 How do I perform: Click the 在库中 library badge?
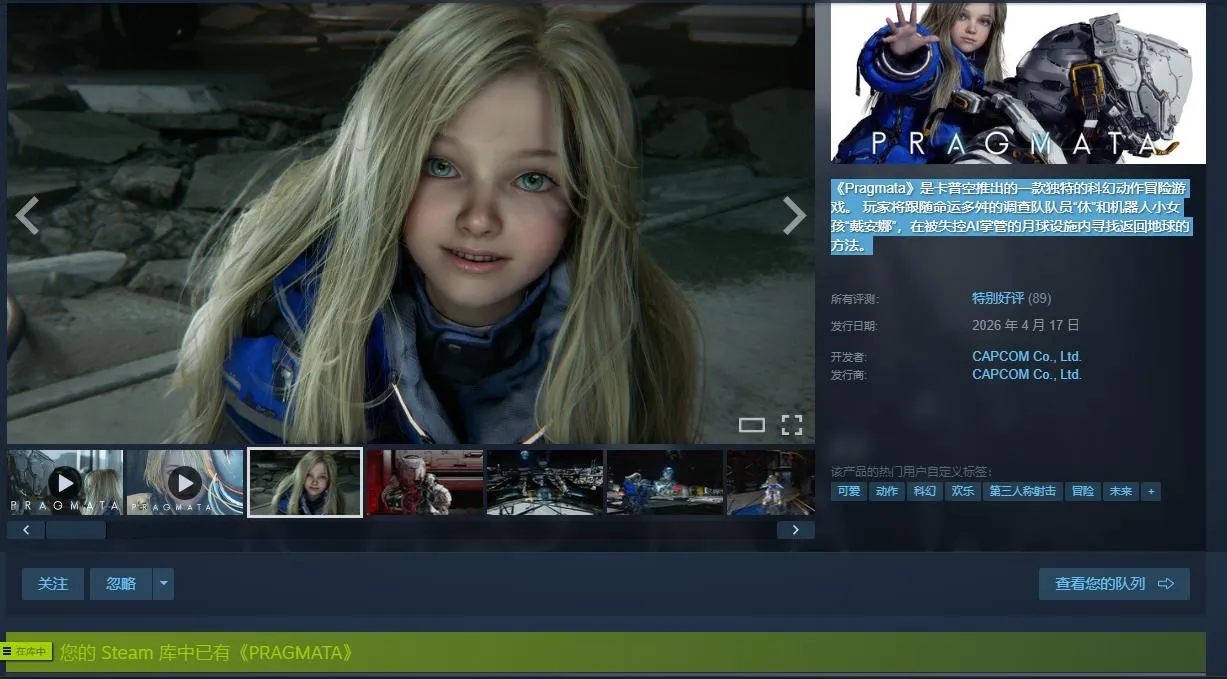[x=27, y=652]
